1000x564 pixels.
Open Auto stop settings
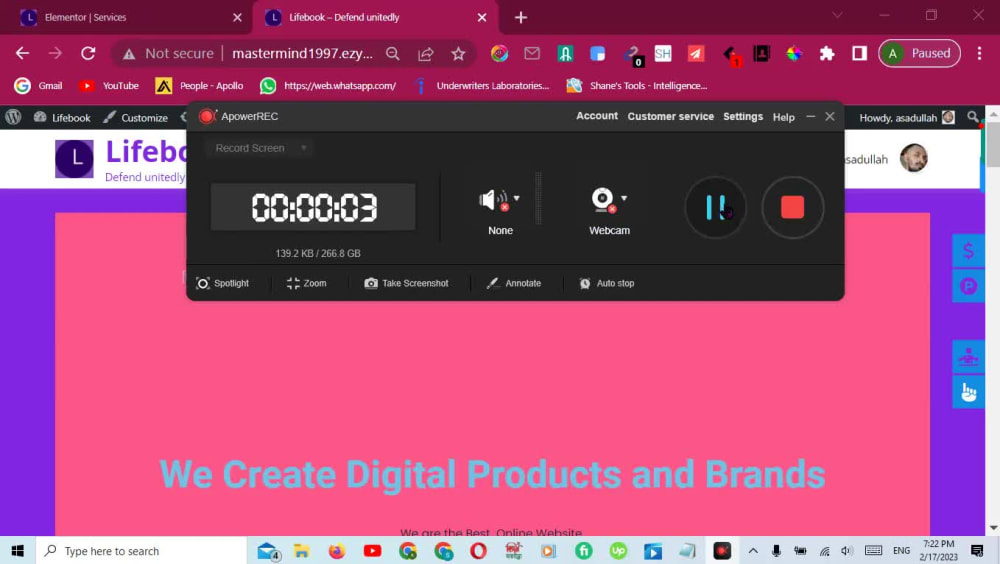[x=607, y=283]
